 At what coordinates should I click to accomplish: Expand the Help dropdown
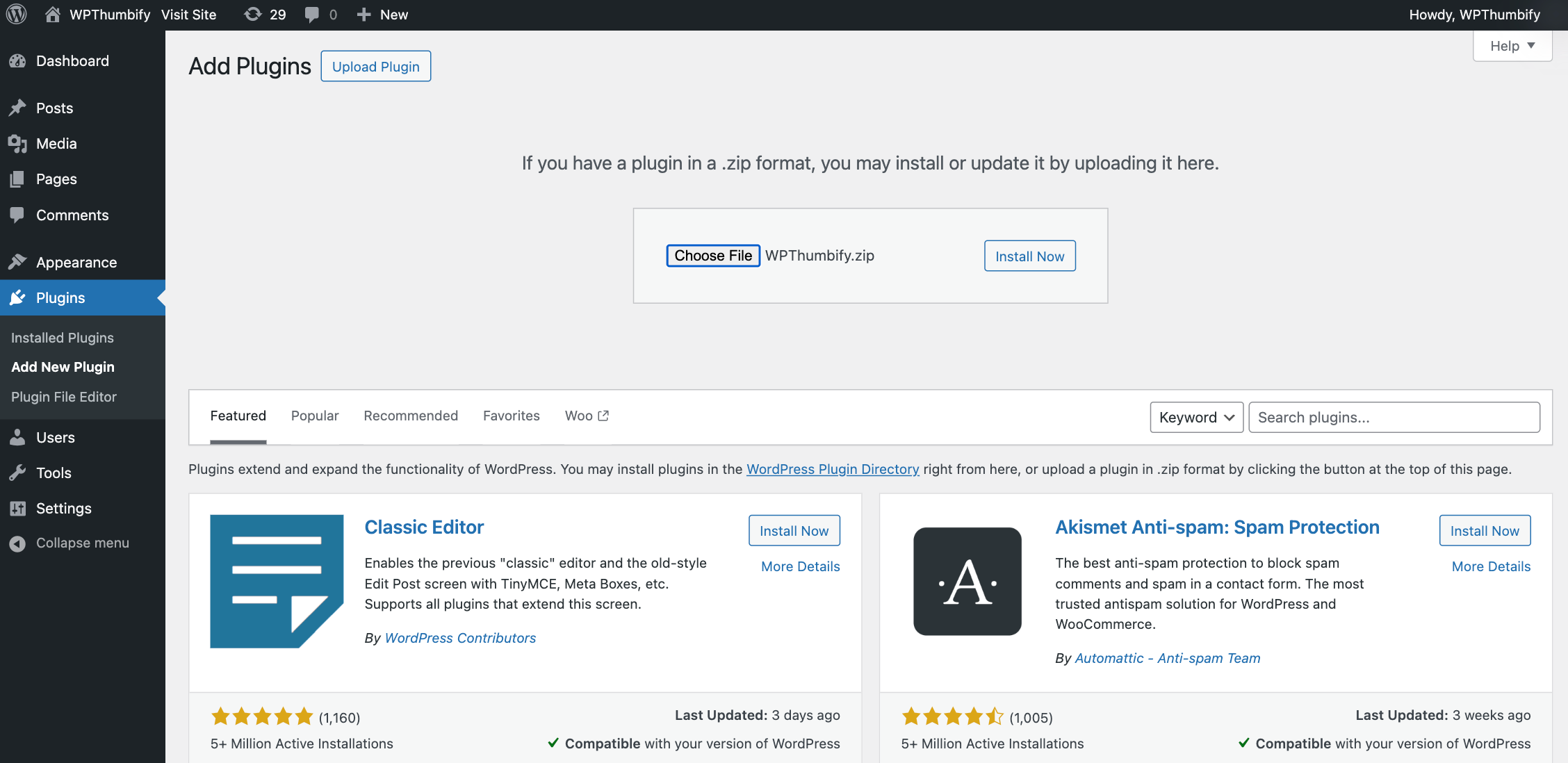(x=1512, y=46)
